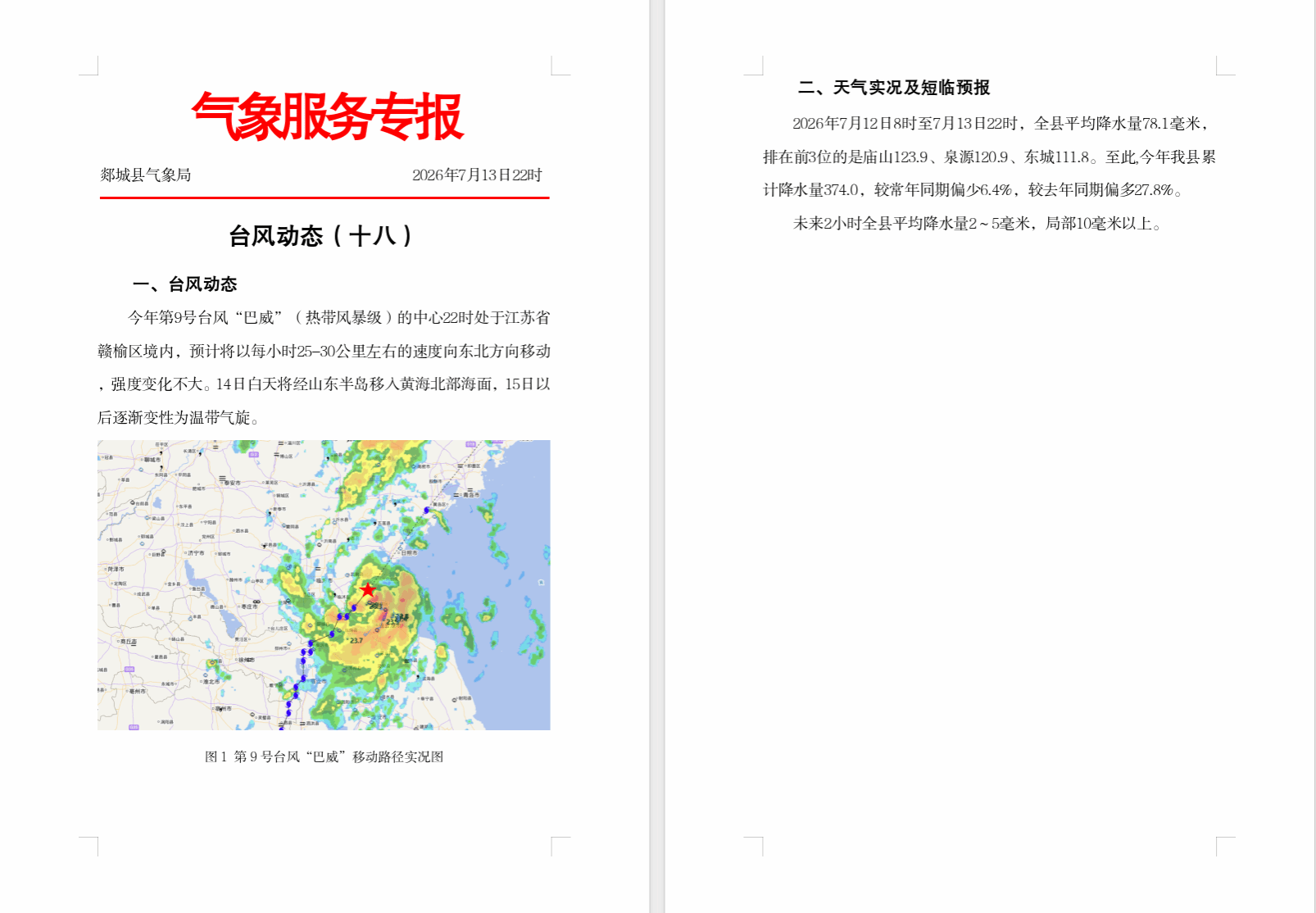This screenshot has height=913, width=1316.
Task: Click the red title 气象服务专报
Action: pos(327,116)
